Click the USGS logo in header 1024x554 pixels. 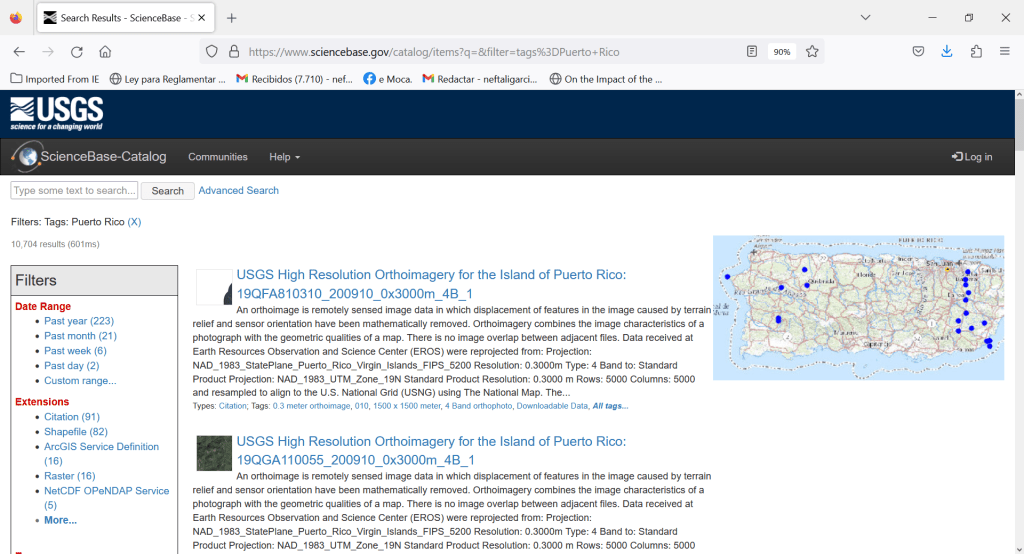click(56, 113)
